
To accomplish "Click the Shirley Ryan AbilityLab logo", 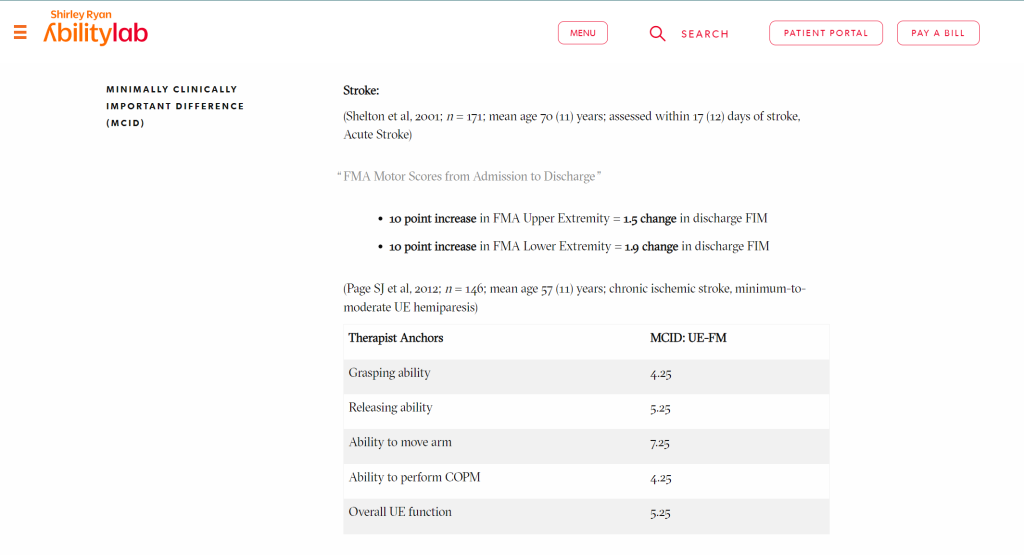I will pos(95,29).
